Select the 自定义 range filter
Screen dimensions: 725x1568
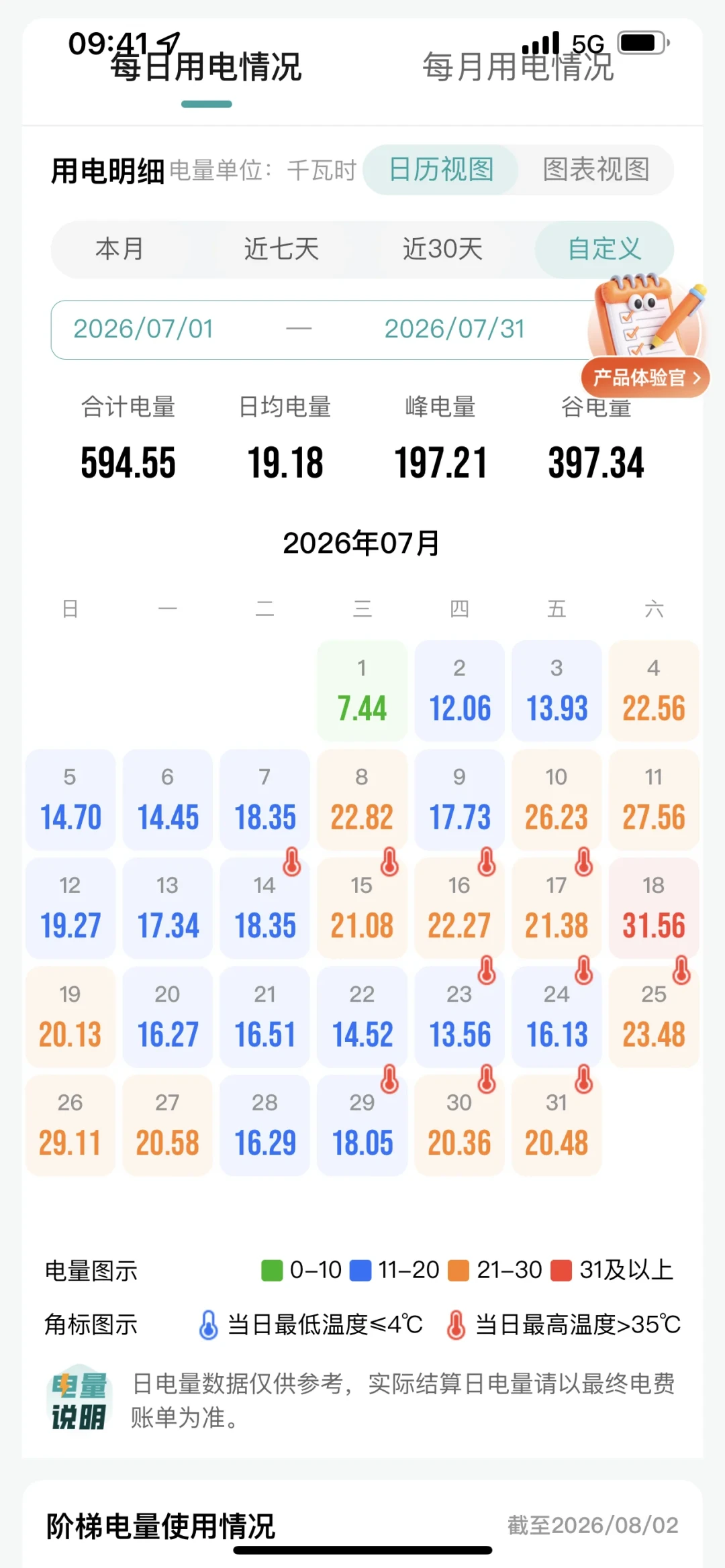604,249
